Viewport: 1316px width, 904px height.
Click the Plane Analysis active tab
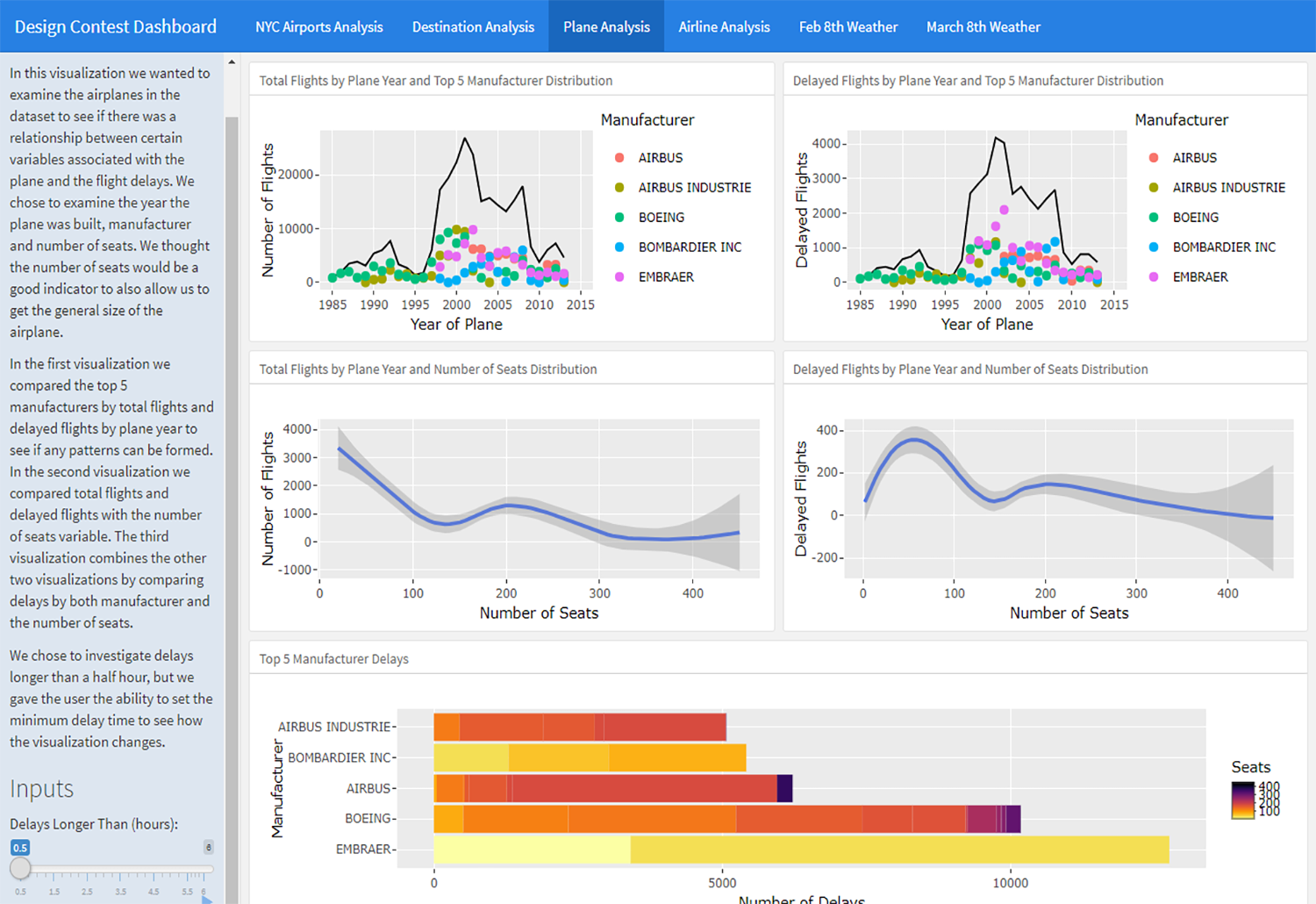click(606, 27)
